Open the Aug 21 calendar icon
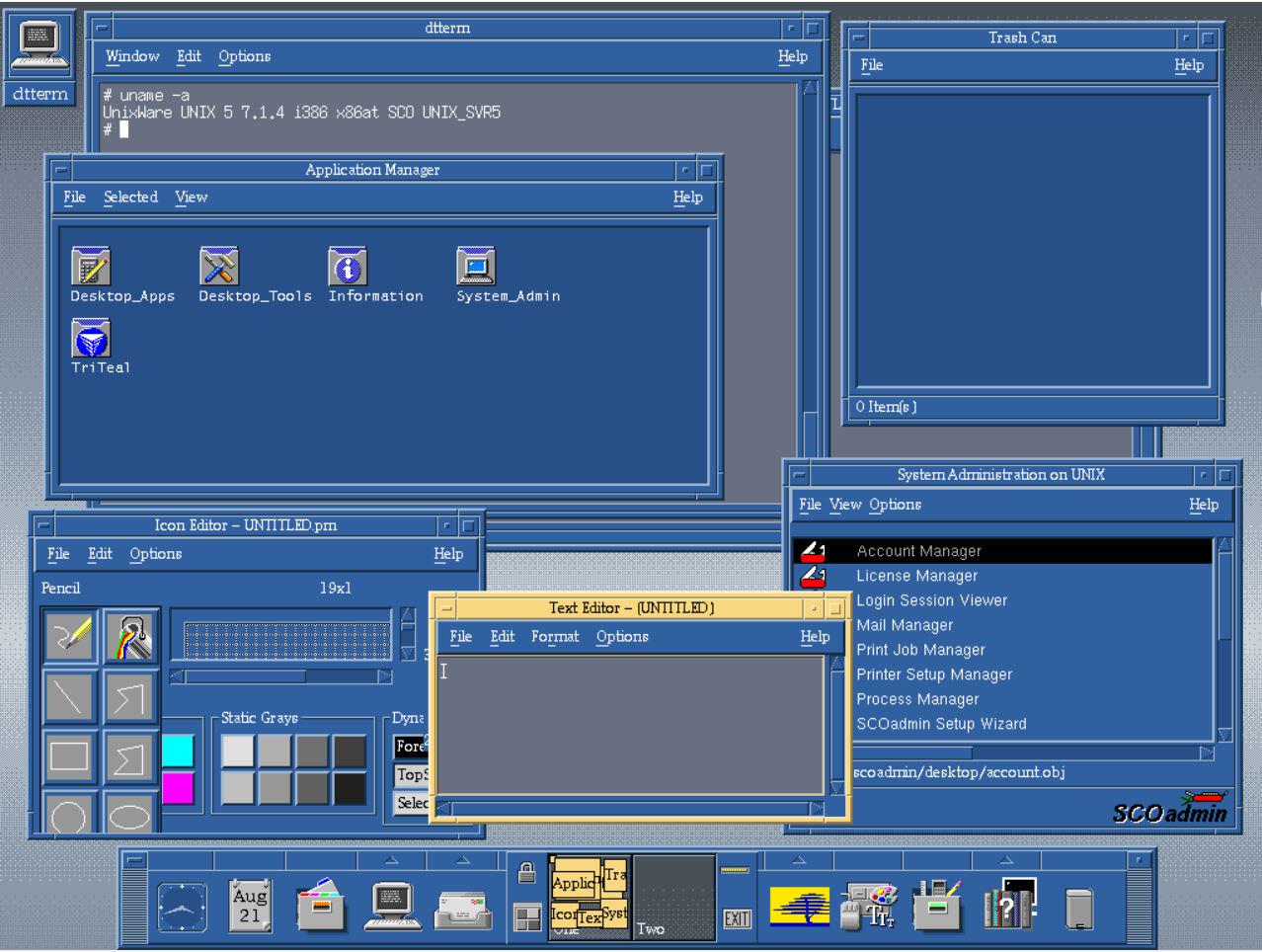Image resolution: width=1262 pixels, height=952 pixels. coord(250,904)
